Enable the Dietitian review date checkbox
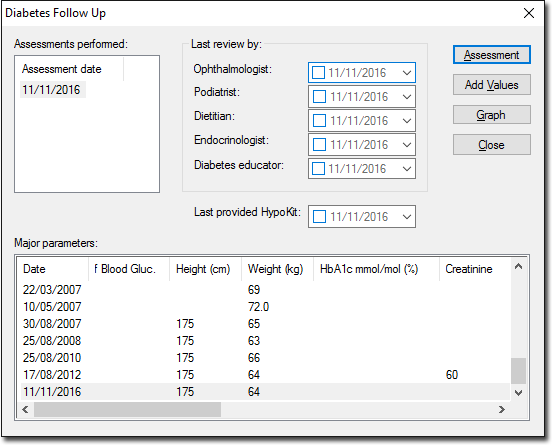552x445 pixels. click(x=319, y=121)
